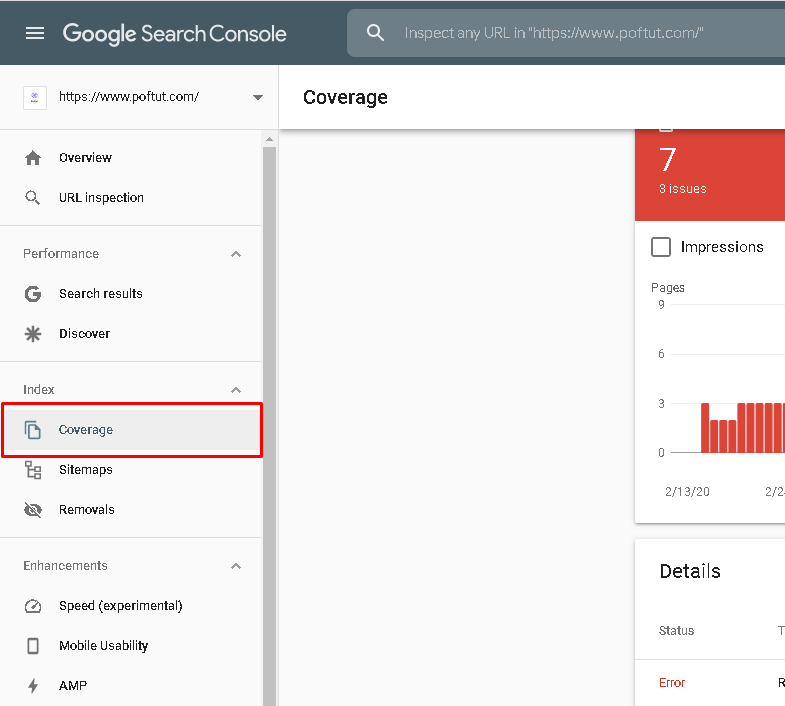Open Mobile Usability report
785x706 pixels.
[103, 646]
